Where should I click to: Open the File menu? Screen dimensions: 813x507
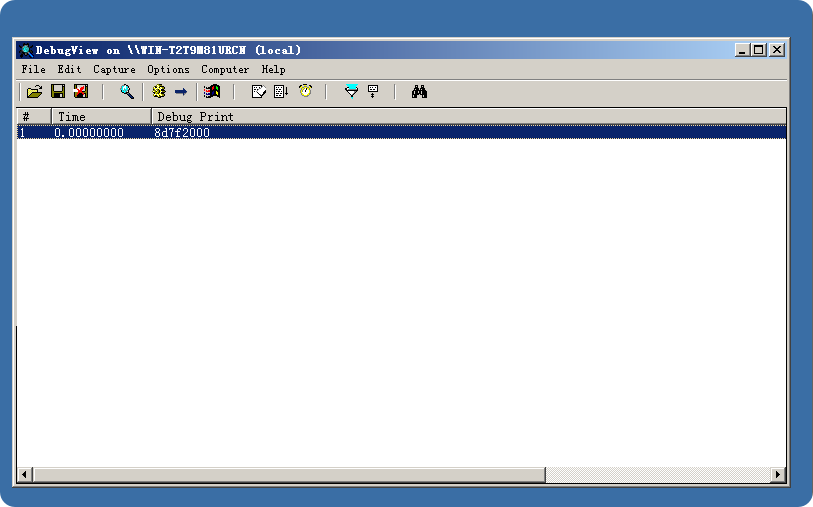click(x=33, y=69)
